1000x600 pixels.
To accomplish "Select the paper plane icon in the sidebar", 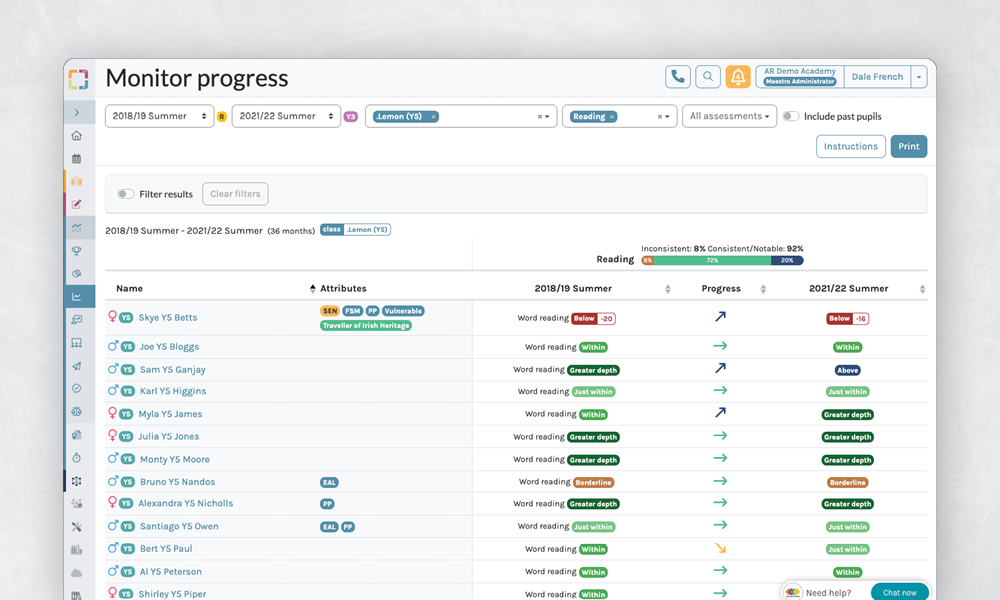I will click(x=77, y=366).
